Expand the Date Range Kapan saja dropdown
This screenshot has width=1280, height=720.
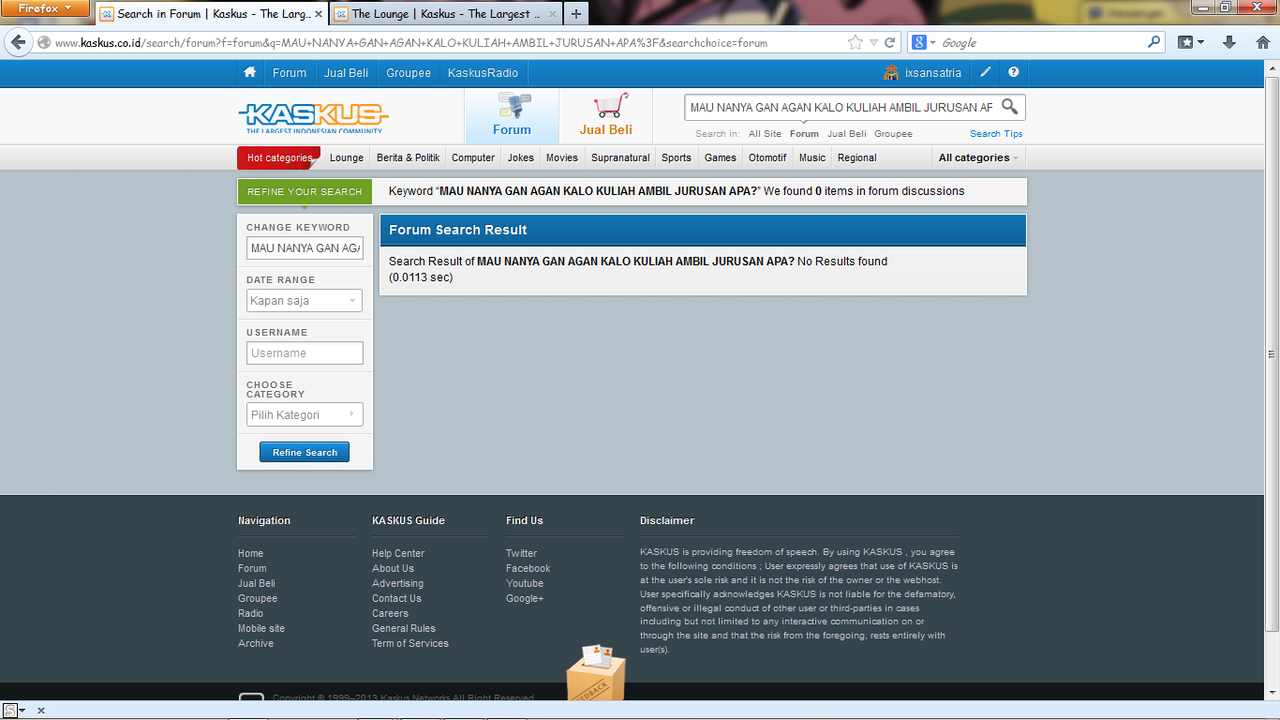[305, 300]
